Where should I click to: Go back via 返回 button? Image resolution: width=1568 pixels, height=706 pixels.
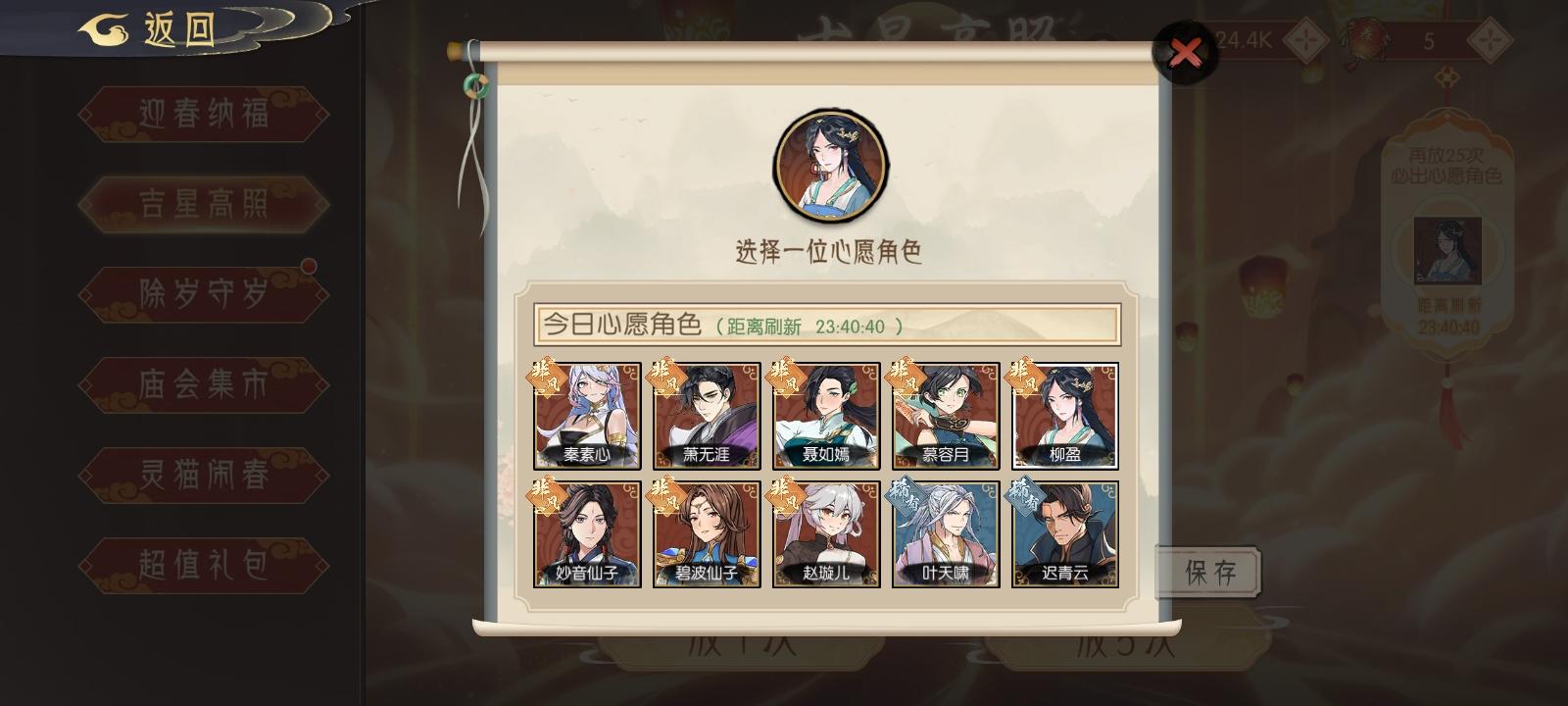(x=147, y=29)
